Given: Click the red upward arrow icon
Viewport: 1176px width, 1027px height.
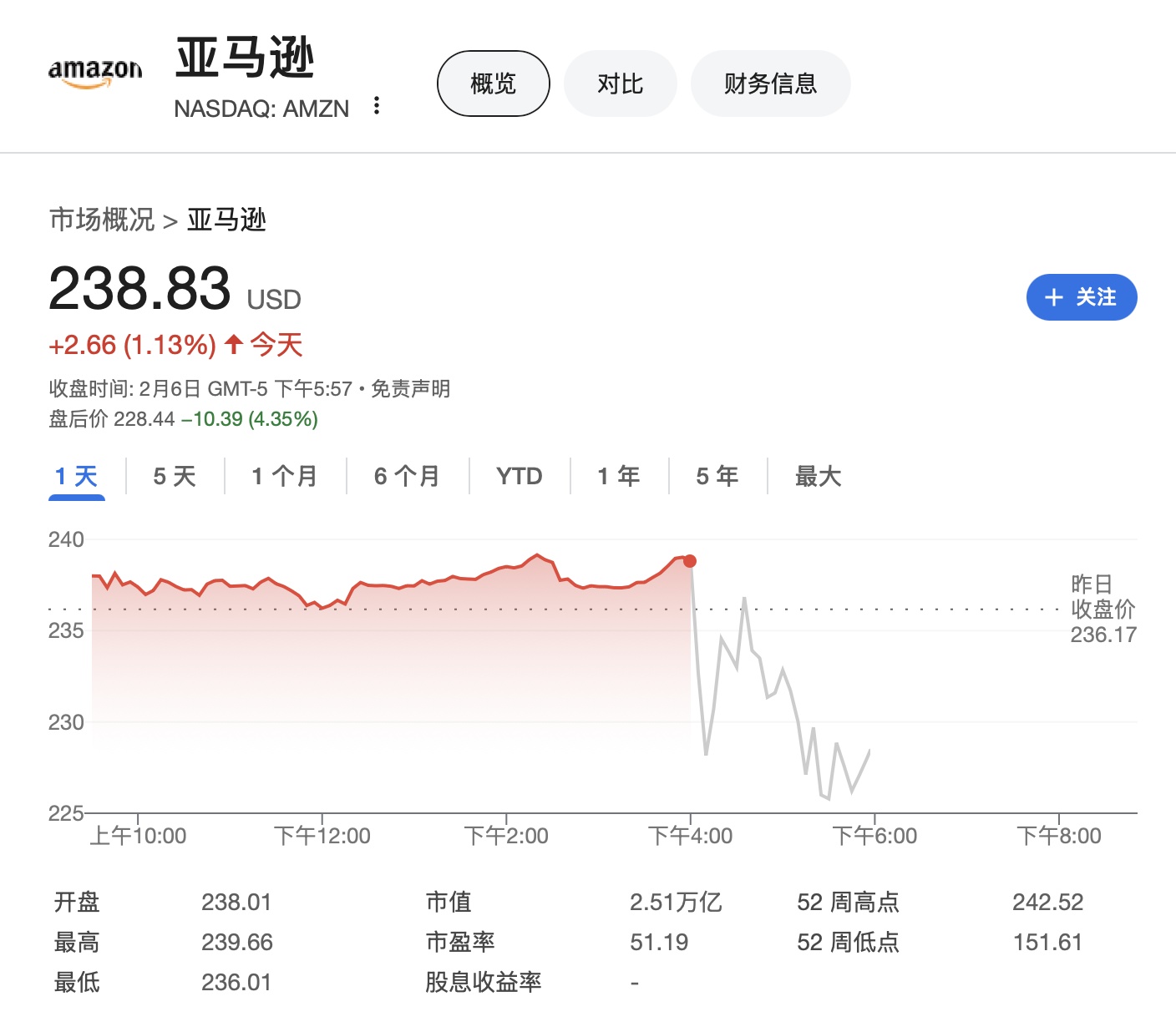Looking at the screenshot, I should pos(234,344).
